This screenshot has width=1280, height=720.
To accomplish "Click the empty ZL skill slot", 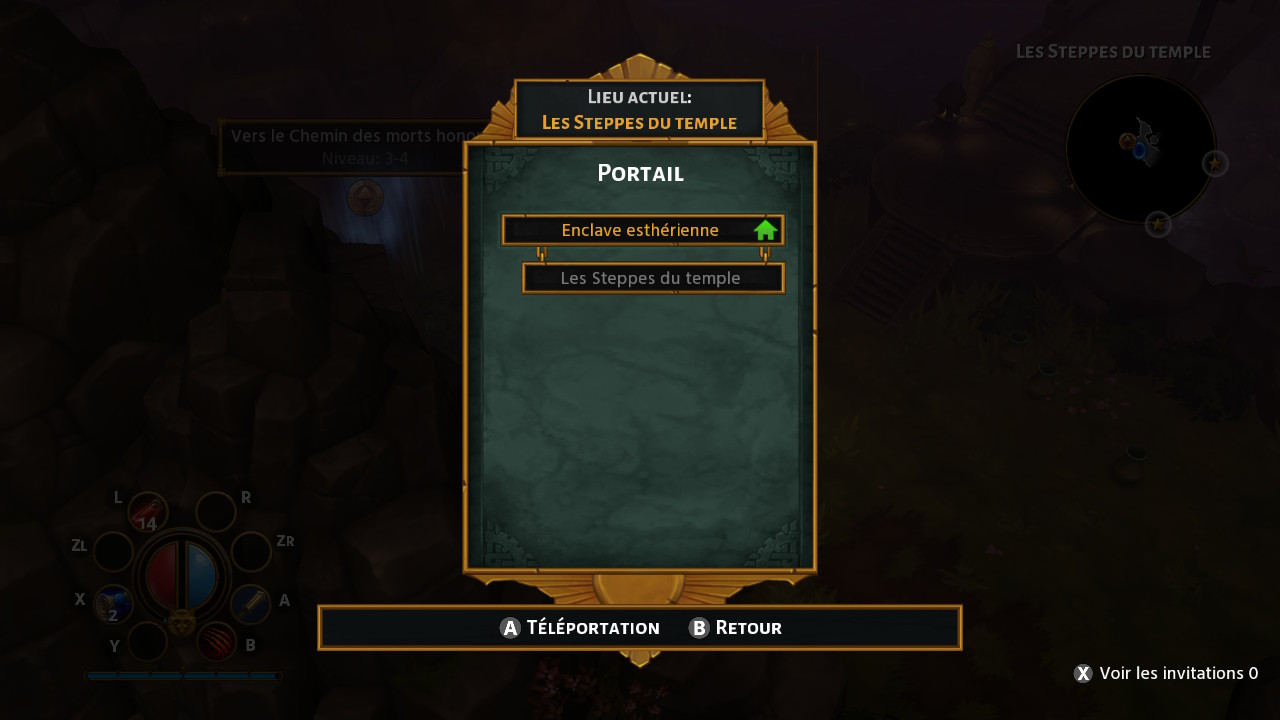I will (113, 552).
